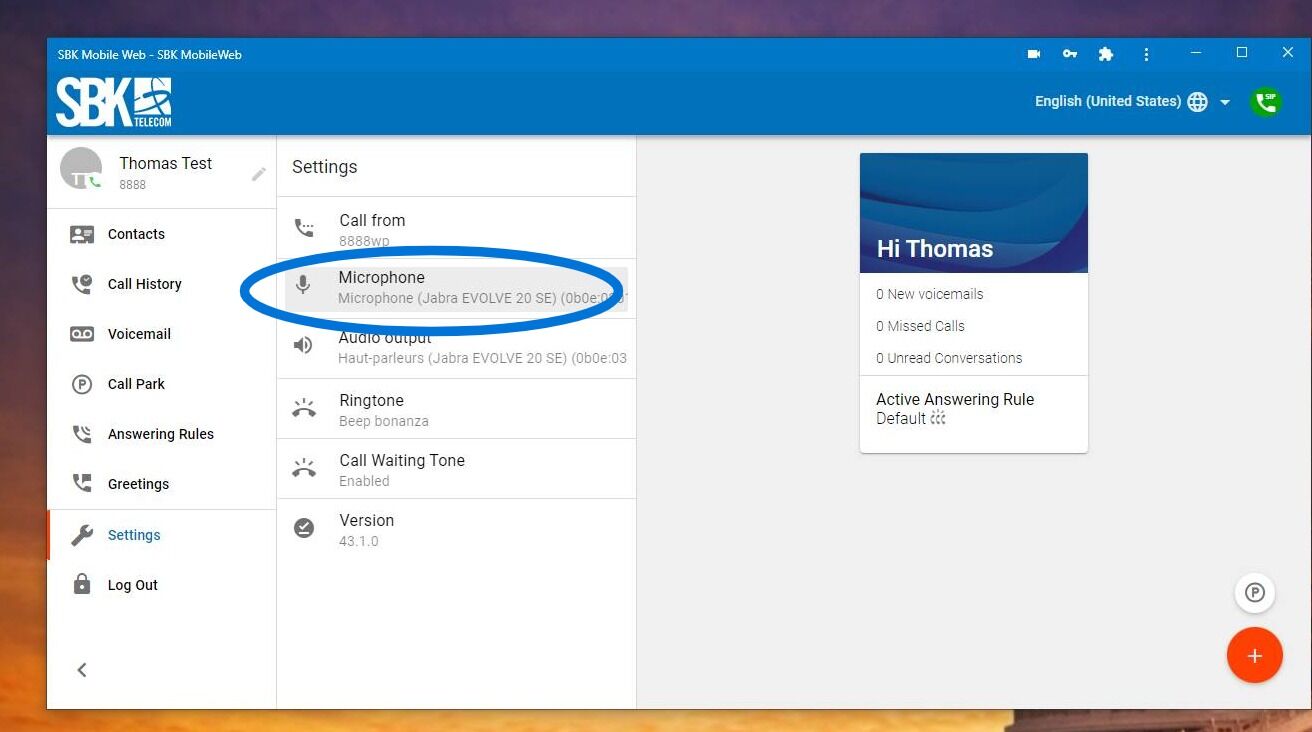Click the globe language icon
Image resolution: width=1312 pixels, height=732 pixels.
coord(1197,102)
